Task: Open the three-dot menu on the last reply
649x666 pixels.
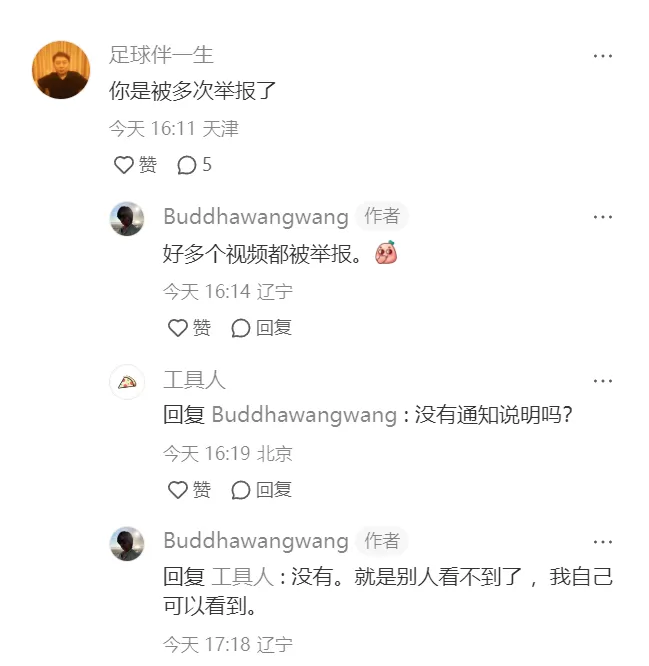Action: pyautogui.click(x=603, y=542)
